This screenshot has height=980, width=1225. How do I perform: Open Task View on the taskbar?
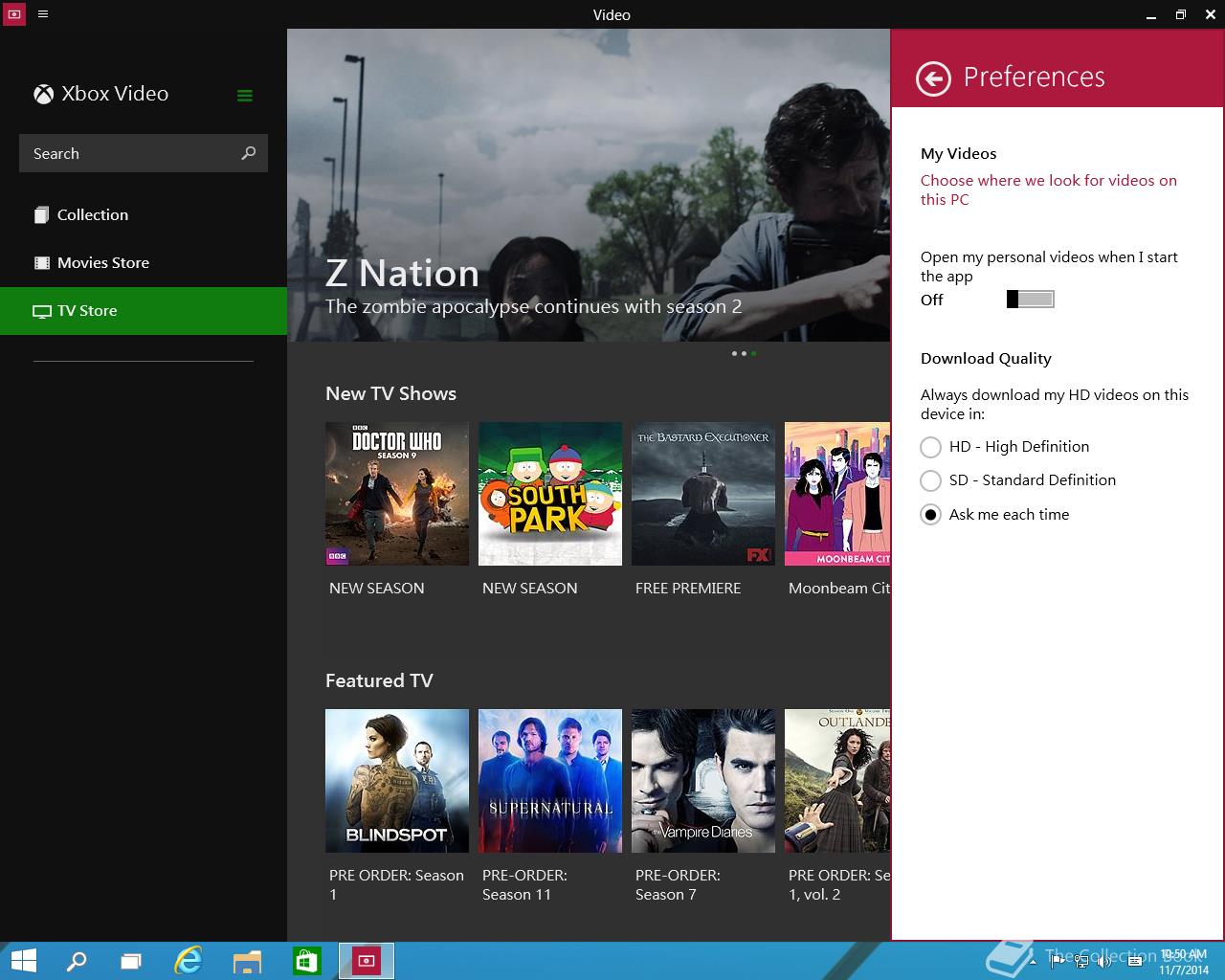pos(131,961)
